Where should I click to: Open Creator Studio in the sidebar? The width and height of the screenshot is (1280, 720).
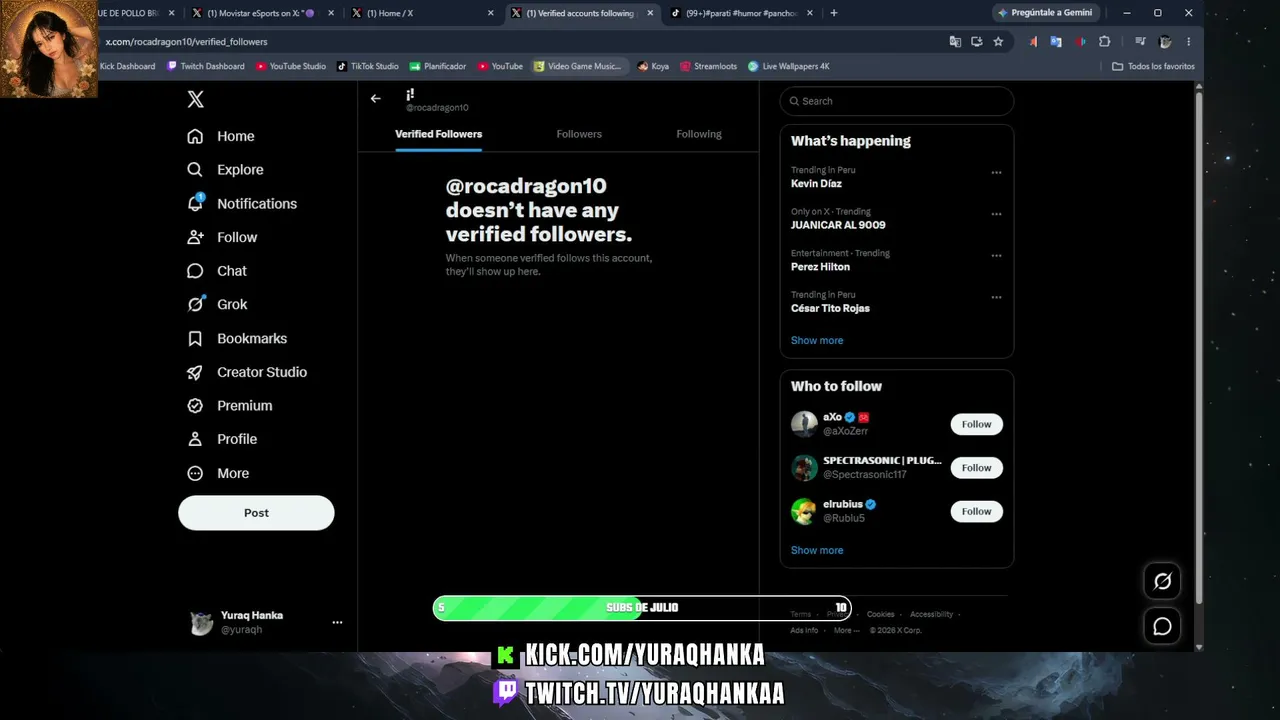tap(247, 372)
